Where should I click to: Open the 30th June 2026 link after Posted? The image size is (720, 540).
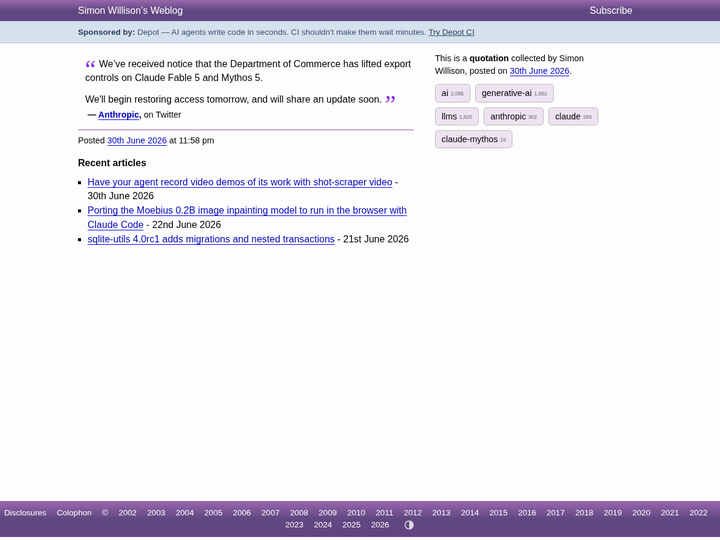[x=137, y=141]
